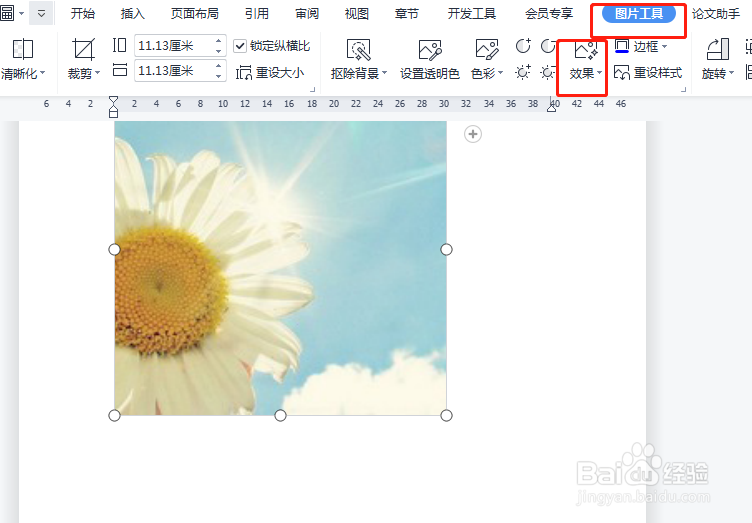Switch to the 插入 tab
This screenshot has width=752, height=523.
[132, 13]
